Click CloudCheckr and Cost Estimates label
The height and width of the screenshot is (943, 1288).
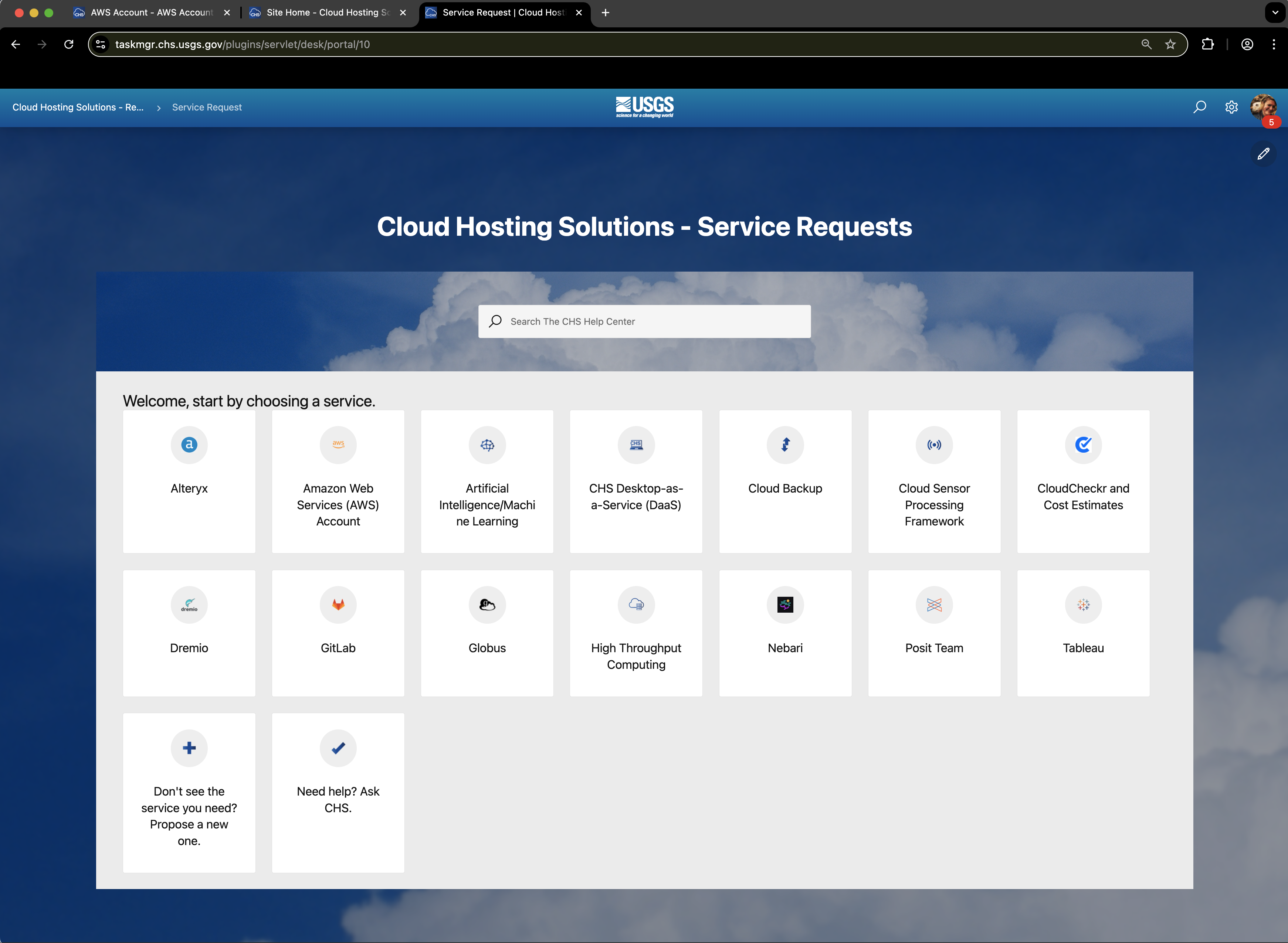coord(1084,497)
